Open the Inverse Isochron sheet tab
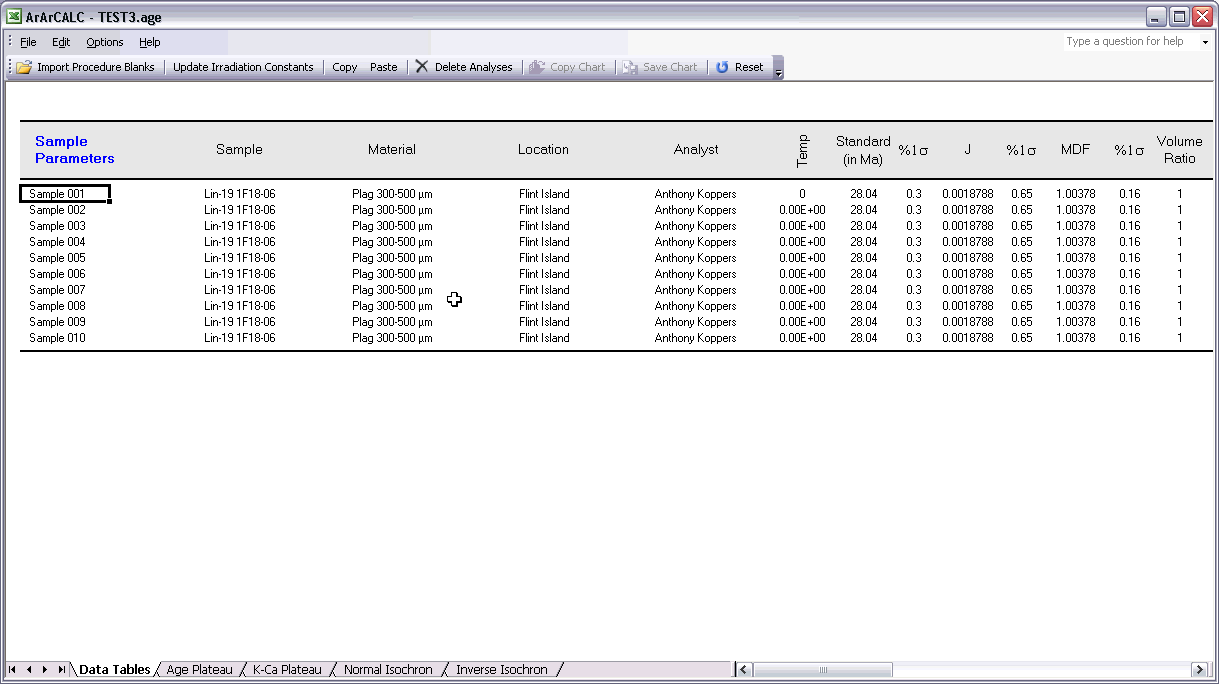 [501, 669]
